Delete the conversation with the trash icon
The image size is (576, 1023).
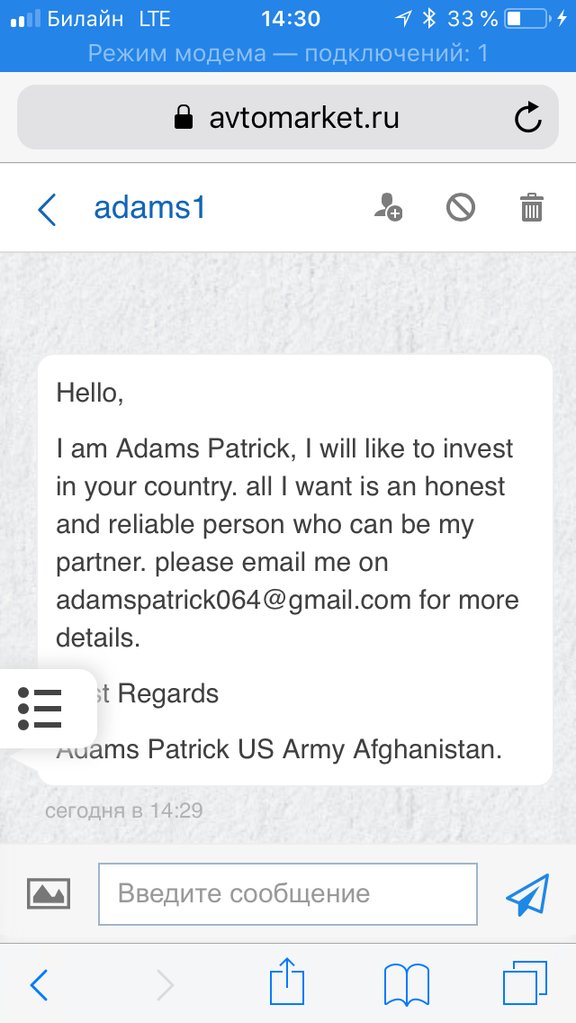(x=532, y=207)
